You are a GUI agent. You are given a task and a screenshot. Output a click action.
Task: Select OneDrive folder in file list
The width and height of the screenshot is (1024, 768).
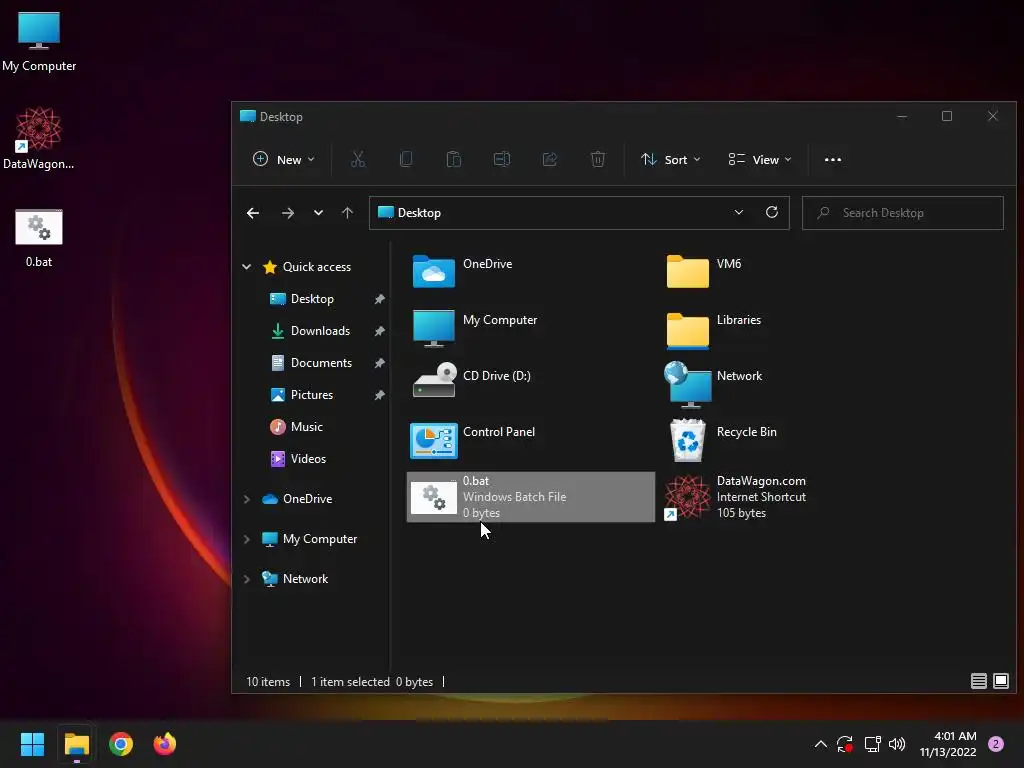530,271
